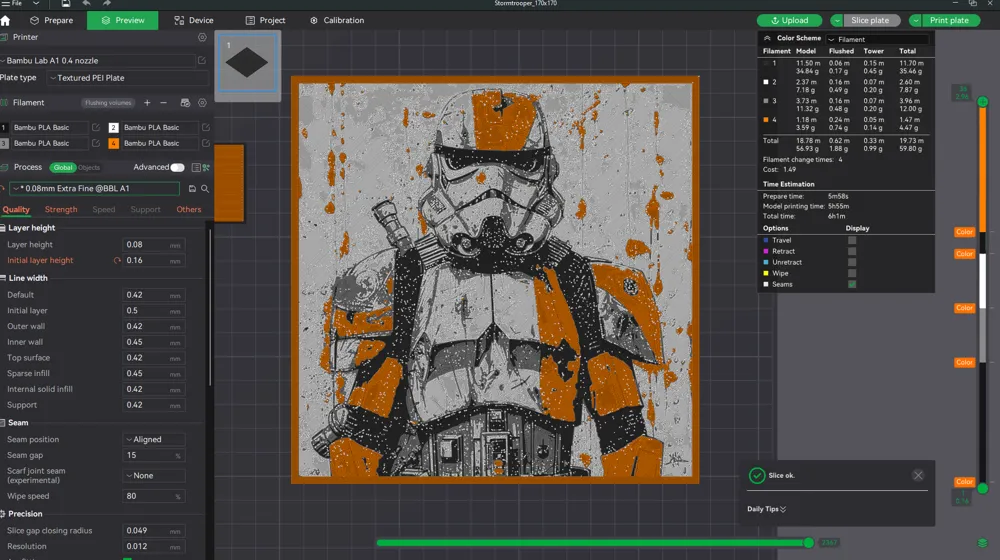1000x560 pixels.
Task: Edit filament 4 Bambu PLA Basic preset
Action: tap(206, 144)
